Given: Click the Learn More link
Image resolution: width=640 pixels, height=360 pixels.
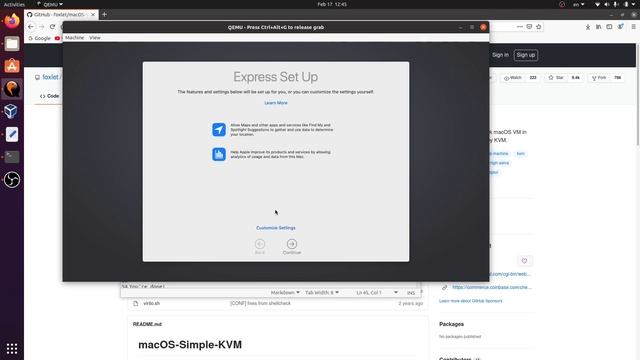Looking at the screenshot, I should pyautogui.click(x=276, y=103).
